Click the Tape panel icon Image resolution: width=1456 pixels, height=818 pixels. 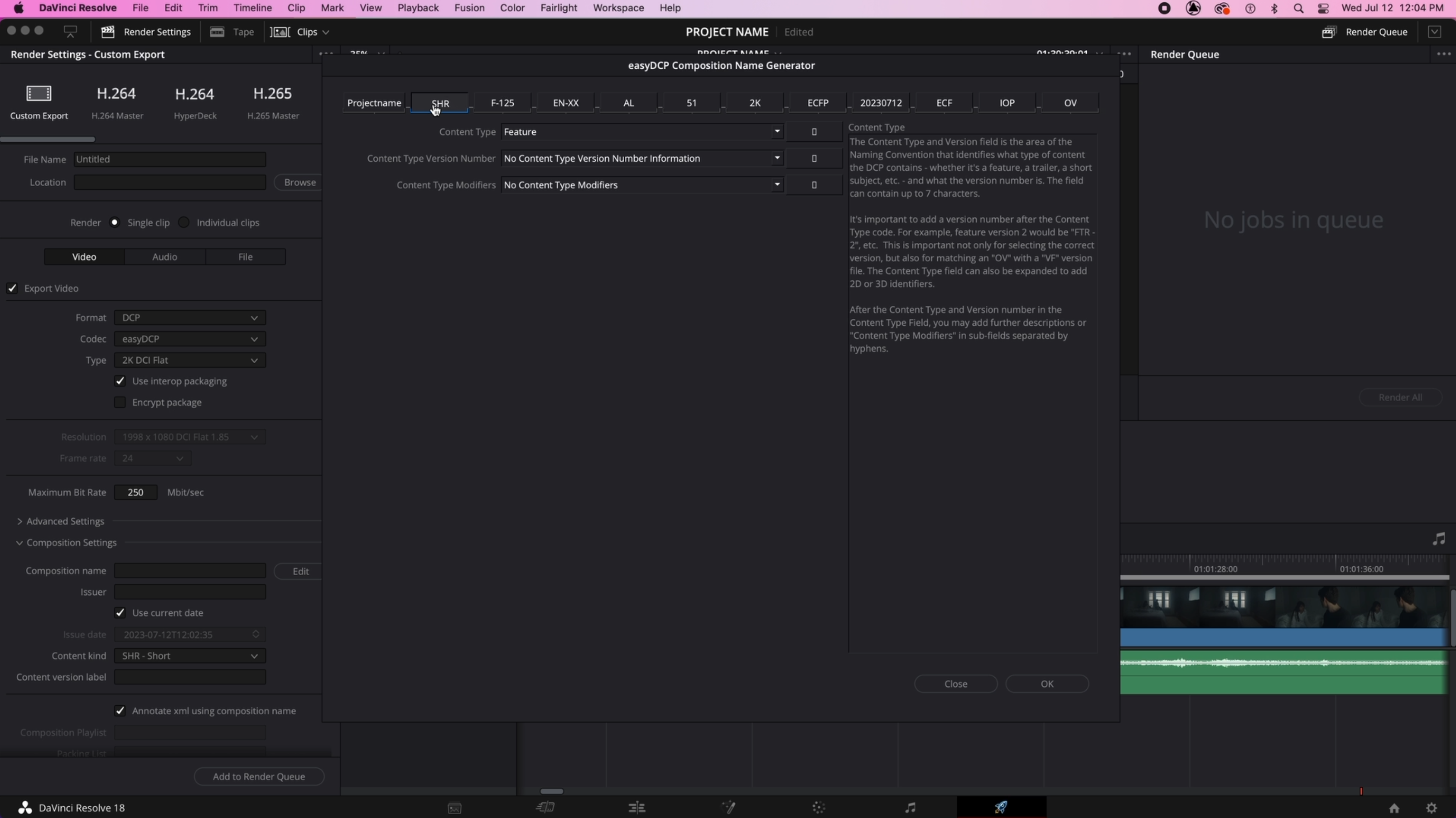(x=217, y=32)
